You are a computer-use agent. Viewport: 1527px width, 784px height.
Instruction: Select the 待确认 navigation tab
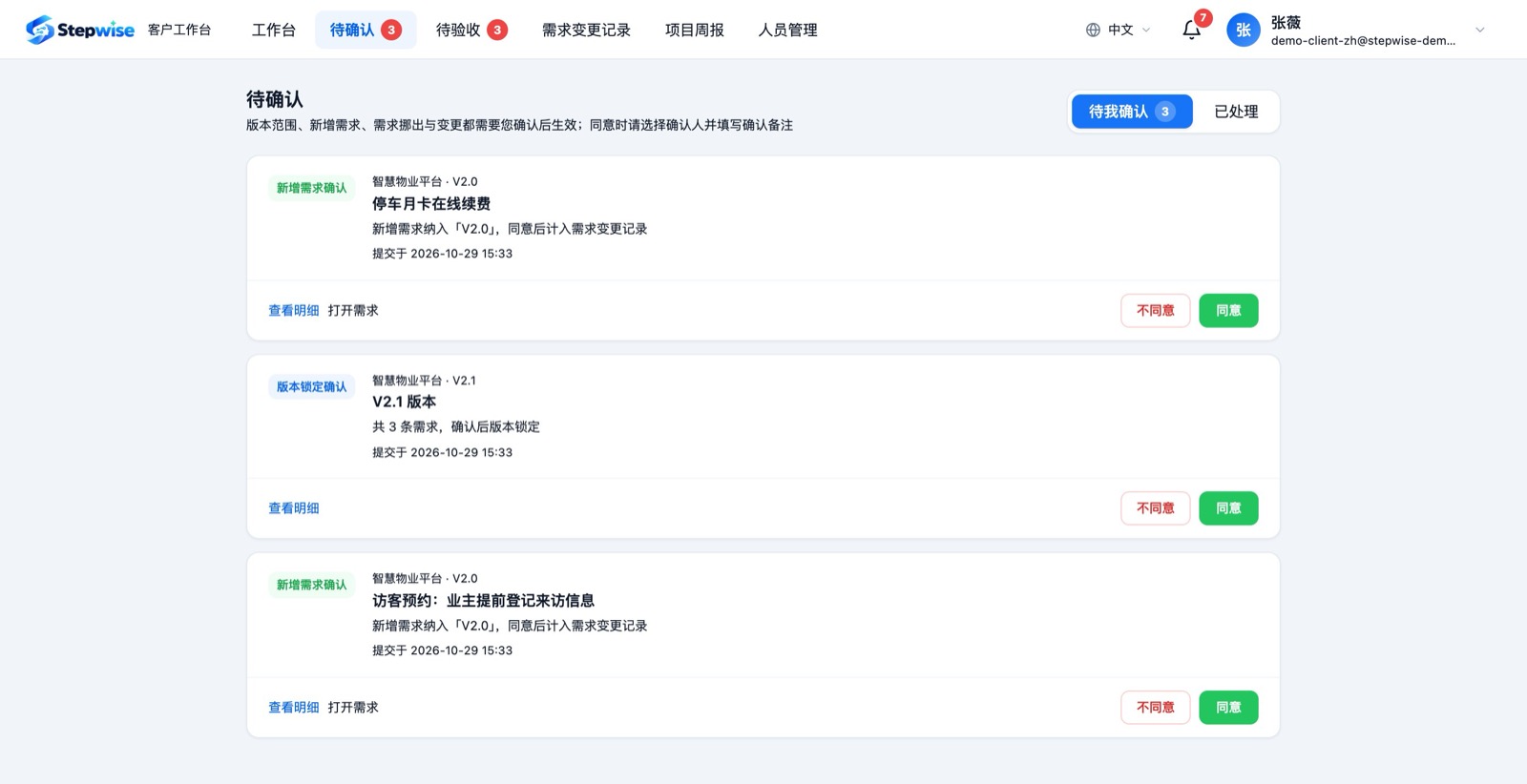point(366,30)
